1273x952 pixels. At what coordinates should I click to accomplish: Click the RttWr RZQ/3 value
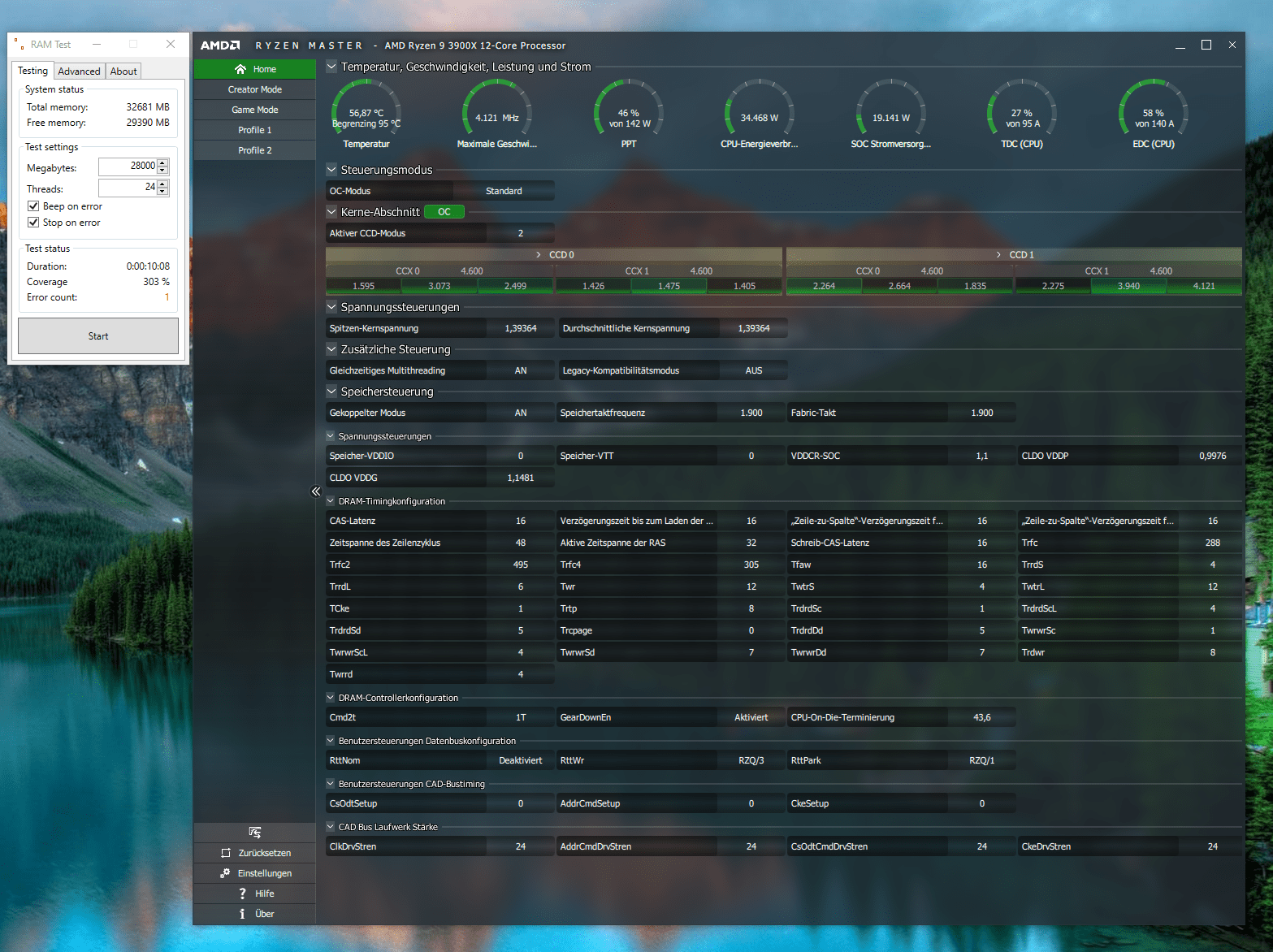[751, 760]
